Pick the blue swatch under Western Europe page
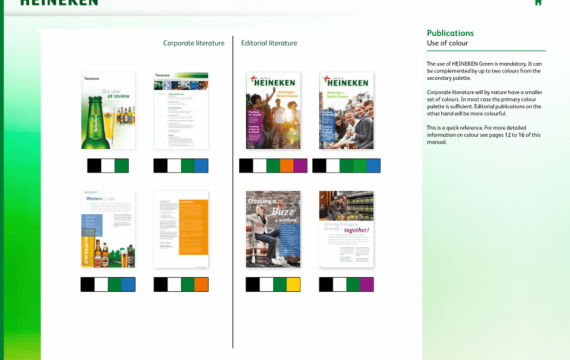The image size is (570, 360). coord(128,284)
